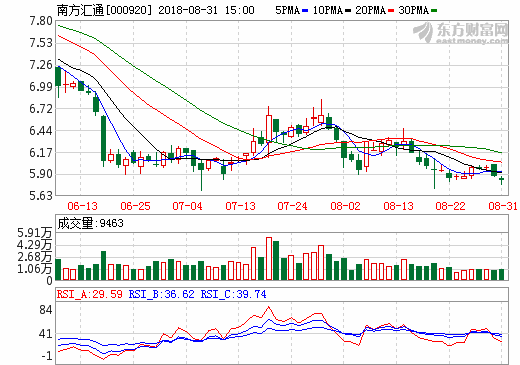Click the red 20PMA legend color swatch
Screen dimensions: 520x365
coord(391,11)
